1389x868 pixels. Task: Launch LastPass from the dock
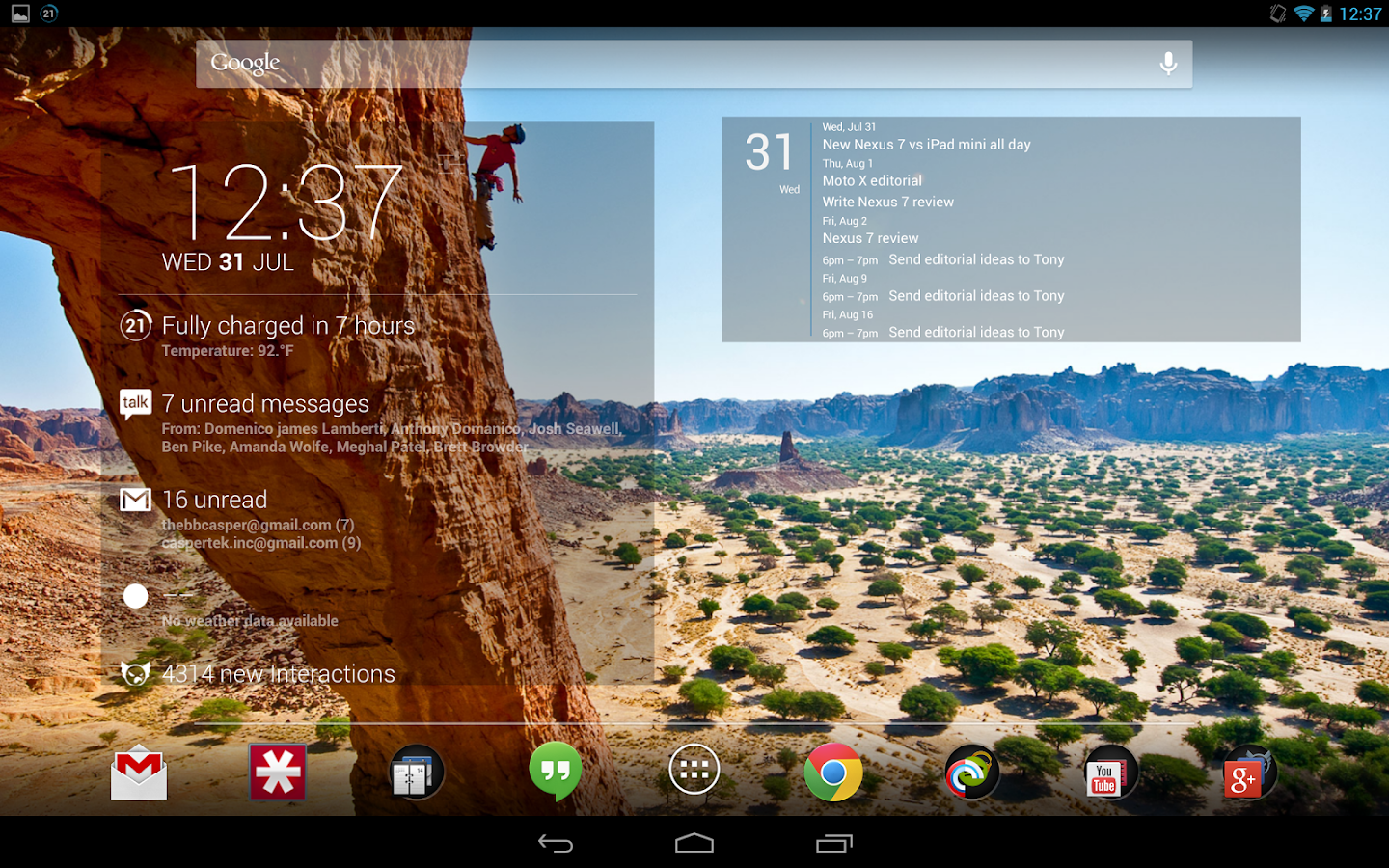pyautogui.click(x=277, y=772)
